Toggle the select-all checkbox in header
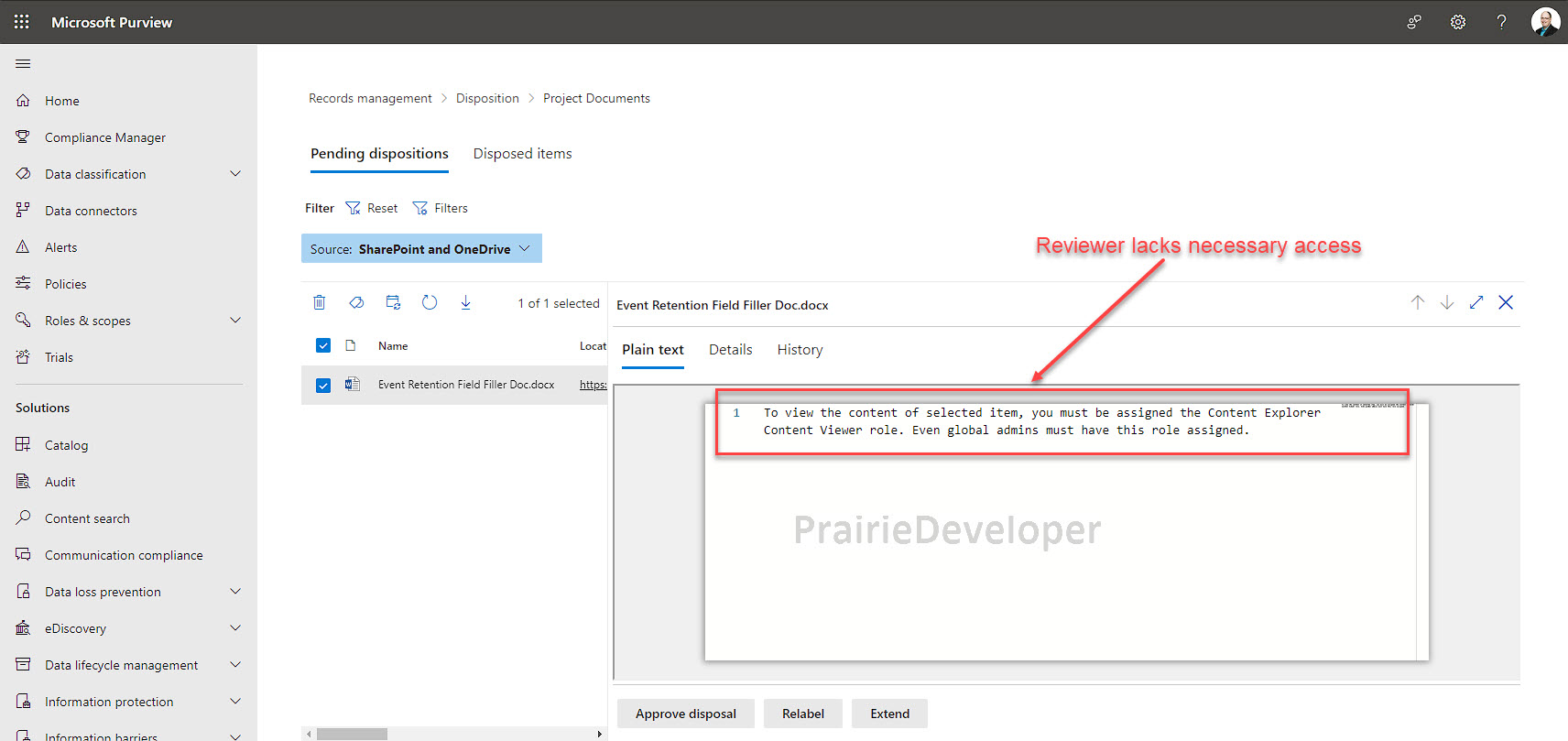Screen dimensions: 1568x741 click(322, 345)
